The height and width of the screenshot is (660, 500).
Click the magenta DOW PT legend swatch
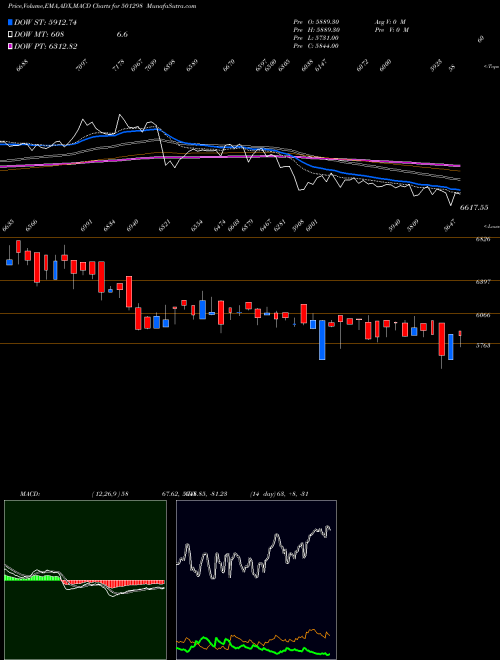click(11, 46)
